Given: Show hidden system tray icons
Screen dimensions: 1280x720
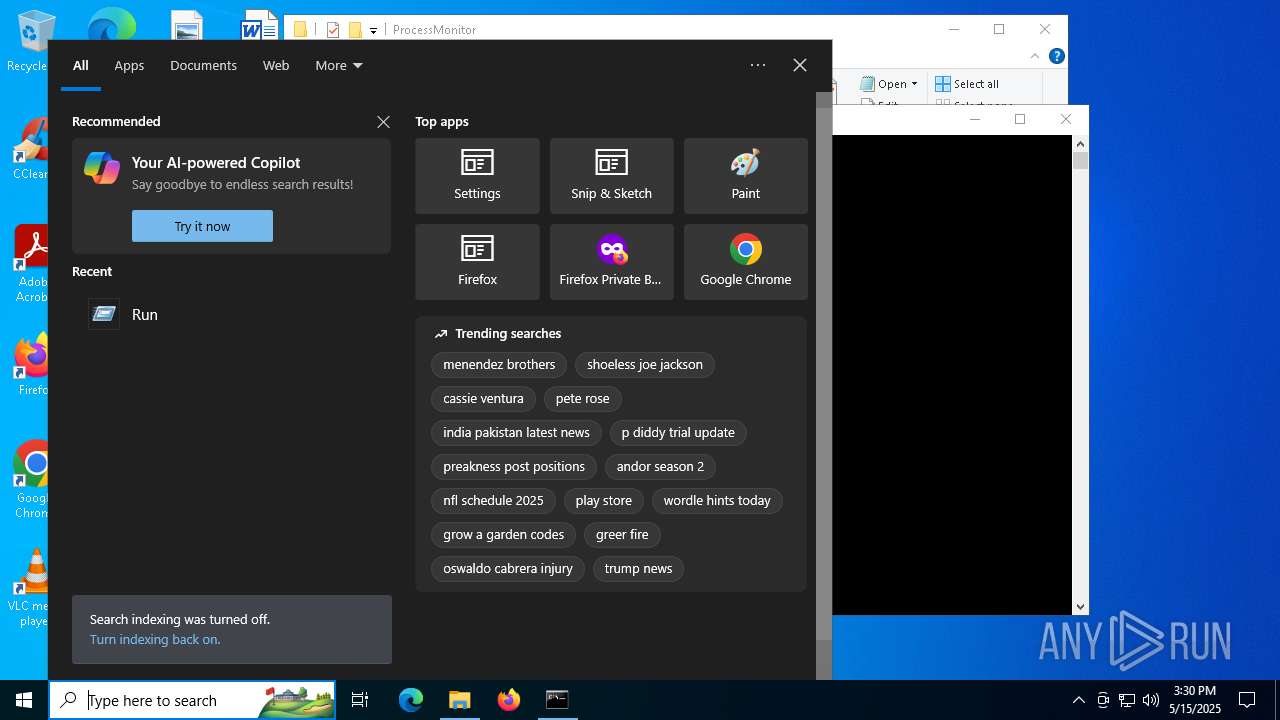Looking at the screenshot, I should pyautogui.click(x=1078, y=700).
